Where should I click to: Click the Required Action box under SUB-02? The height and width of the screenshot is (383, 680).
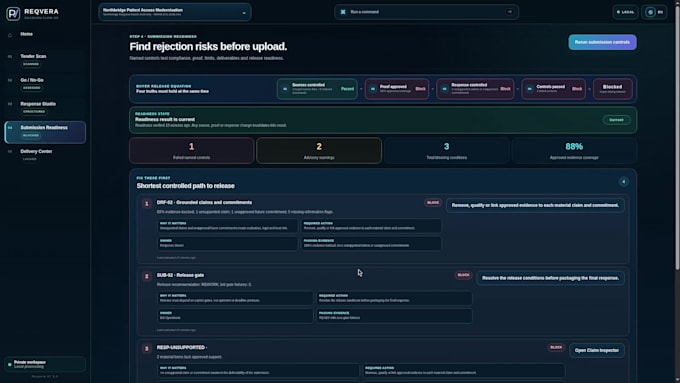394,298
